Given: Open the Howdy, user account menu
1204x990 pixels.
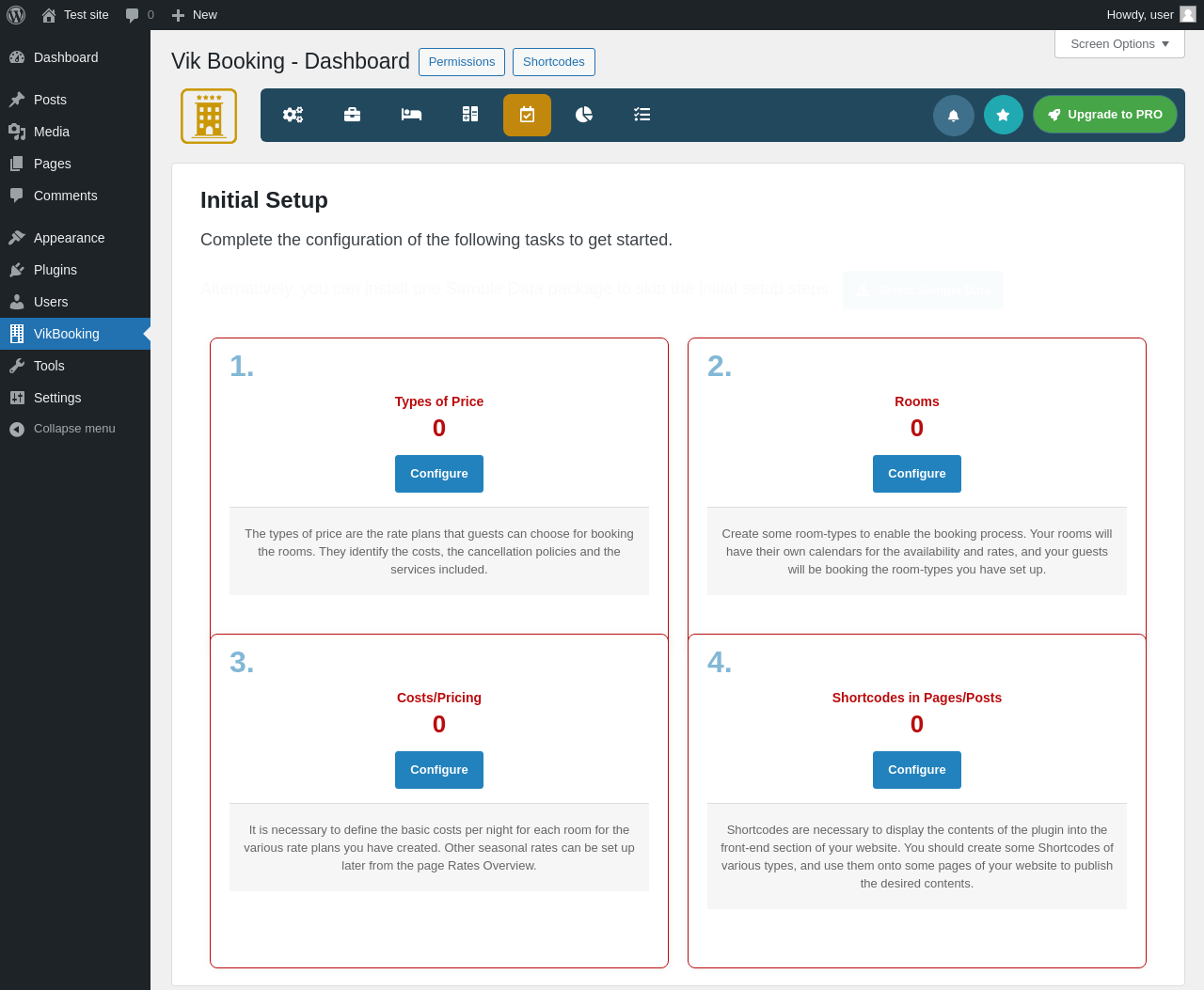Looking at the screenshot, I should [x=1151, y=15].
